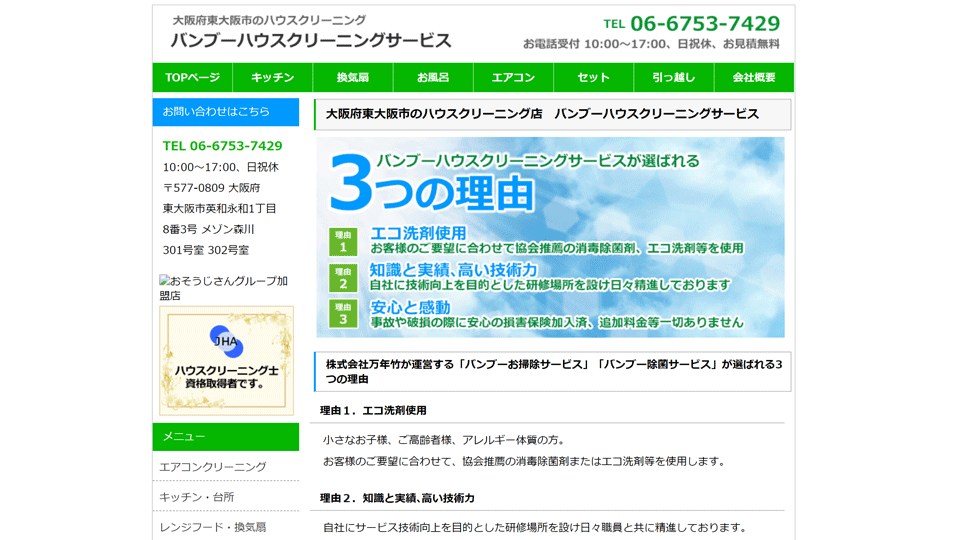Click the 301号室 302号室 address line
The image size is (960, 540).
[x=206, y=250]
